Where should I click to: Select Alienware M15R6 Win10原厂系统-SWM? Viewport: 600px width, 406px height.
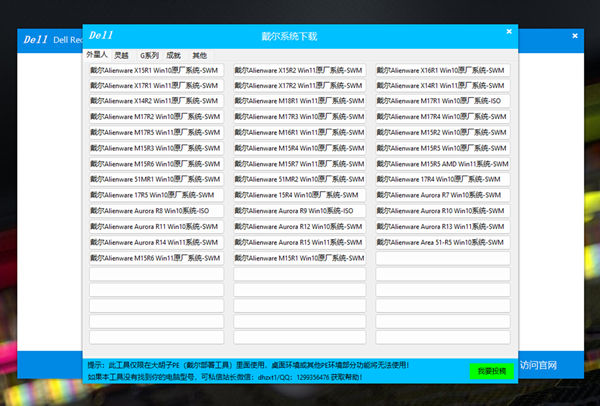(157, 163)
